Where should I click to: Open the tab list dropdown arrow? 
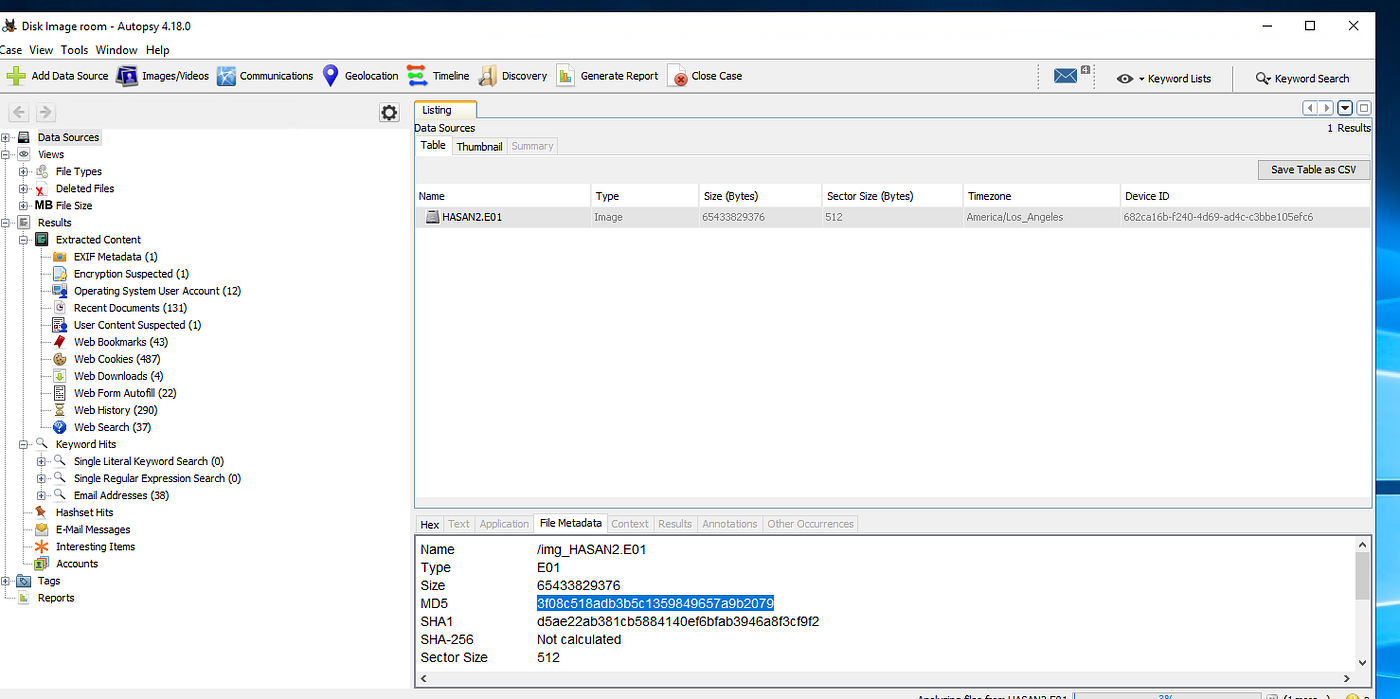point(1345,108)
